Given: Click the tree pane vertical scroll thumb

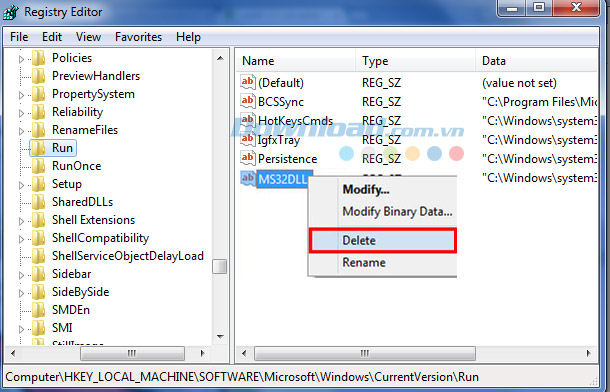Looking at the screenshot, I should (x=220, y=267).
